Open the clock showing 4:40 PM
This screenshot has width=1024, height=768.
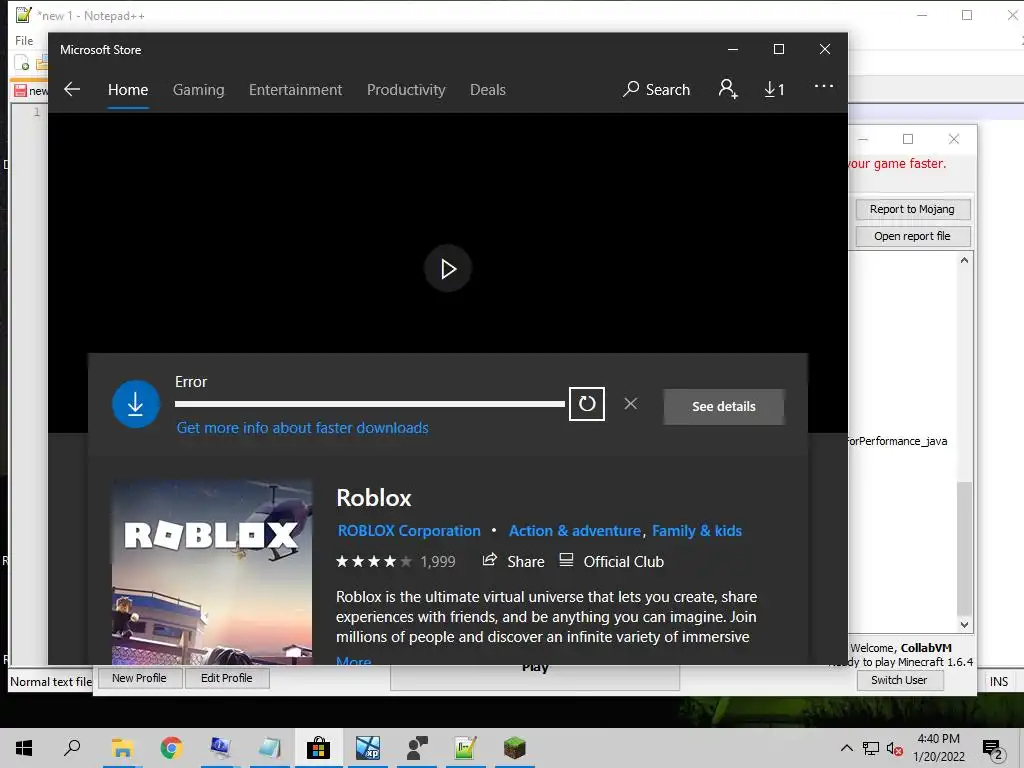pos(938,748)
